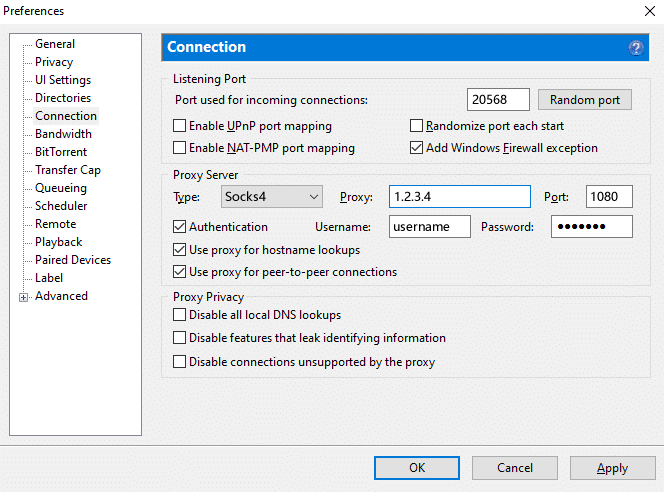
Task: Click the proxy Port field 1080
Action: tap(609, 196)
